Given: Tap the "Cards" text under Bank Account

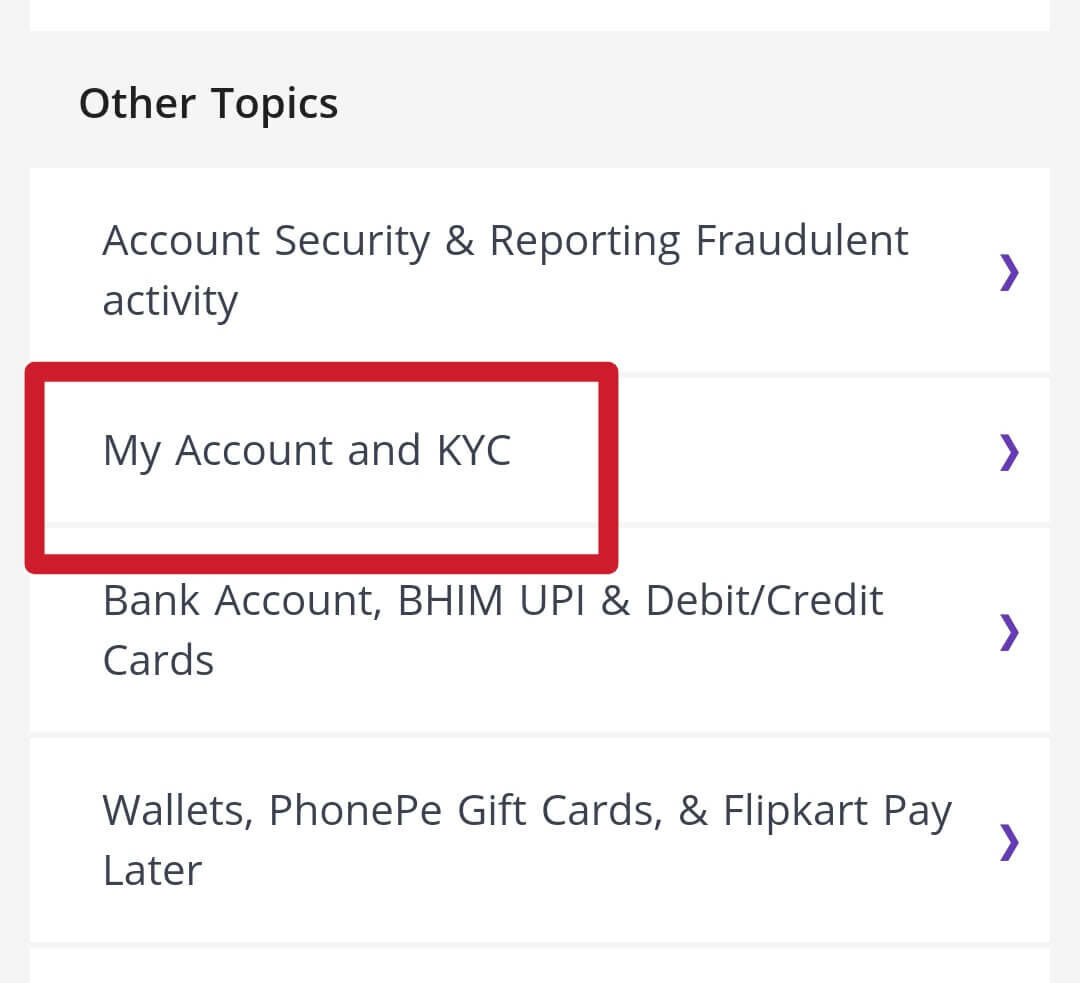Looking at the screenshot, I should [x=158, y=661].
